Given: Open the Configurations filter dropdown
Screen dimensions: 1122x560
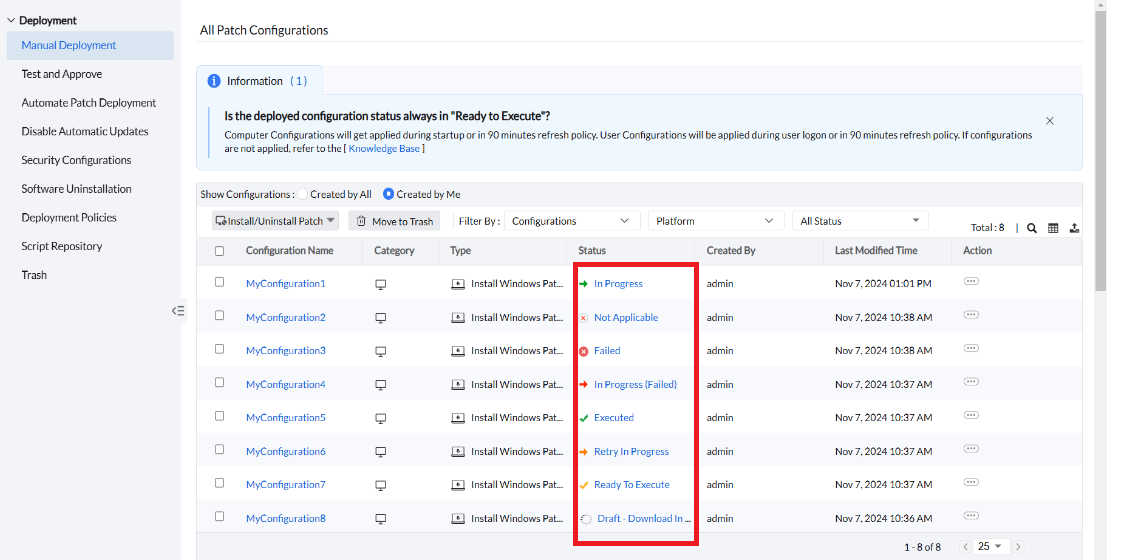Looking at the screenshot, I should tap(572, 221).
